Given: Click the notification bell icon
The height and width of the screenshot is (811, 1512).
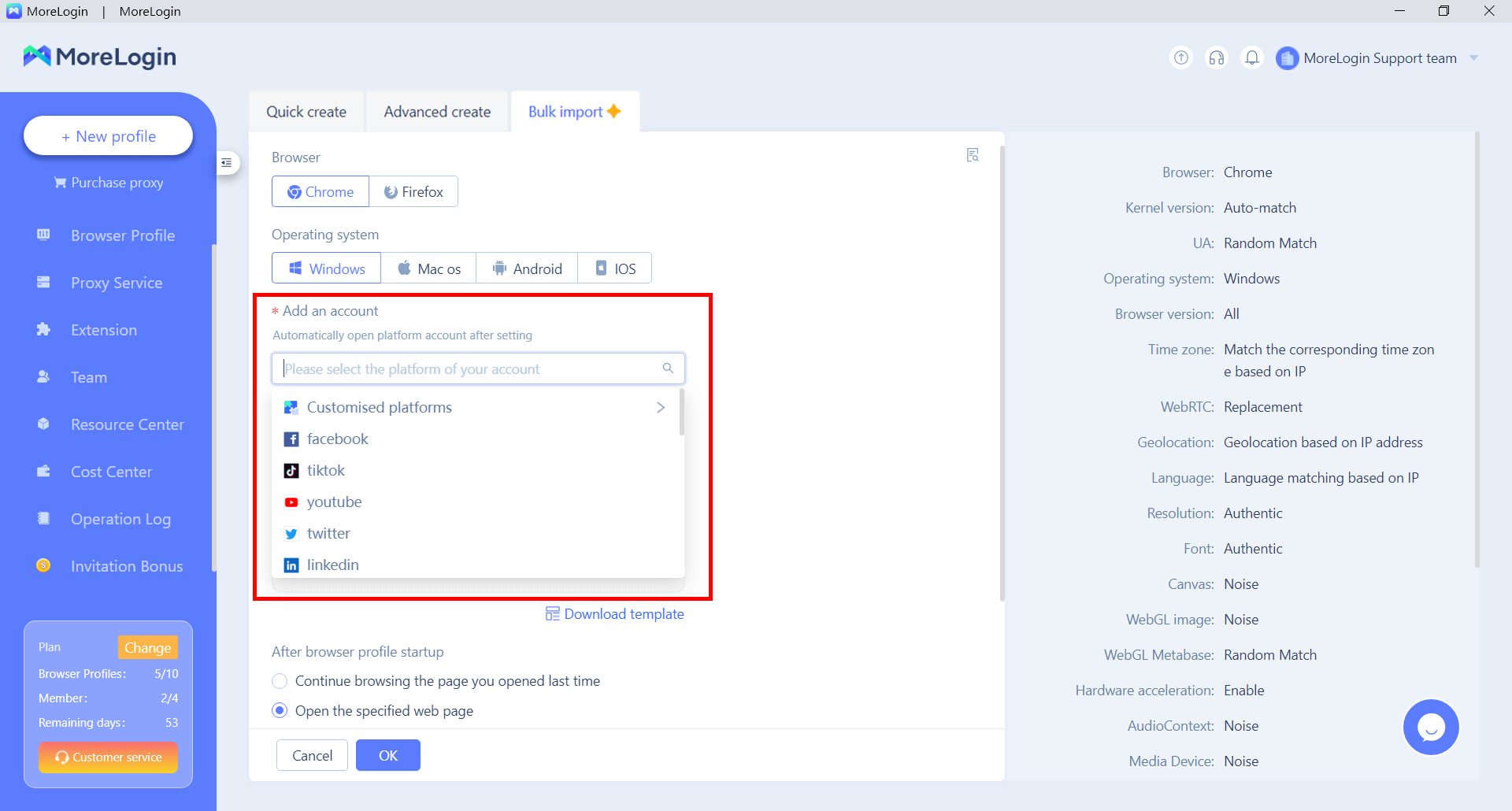Looking at the screenshot, I should coord(1251,57).
